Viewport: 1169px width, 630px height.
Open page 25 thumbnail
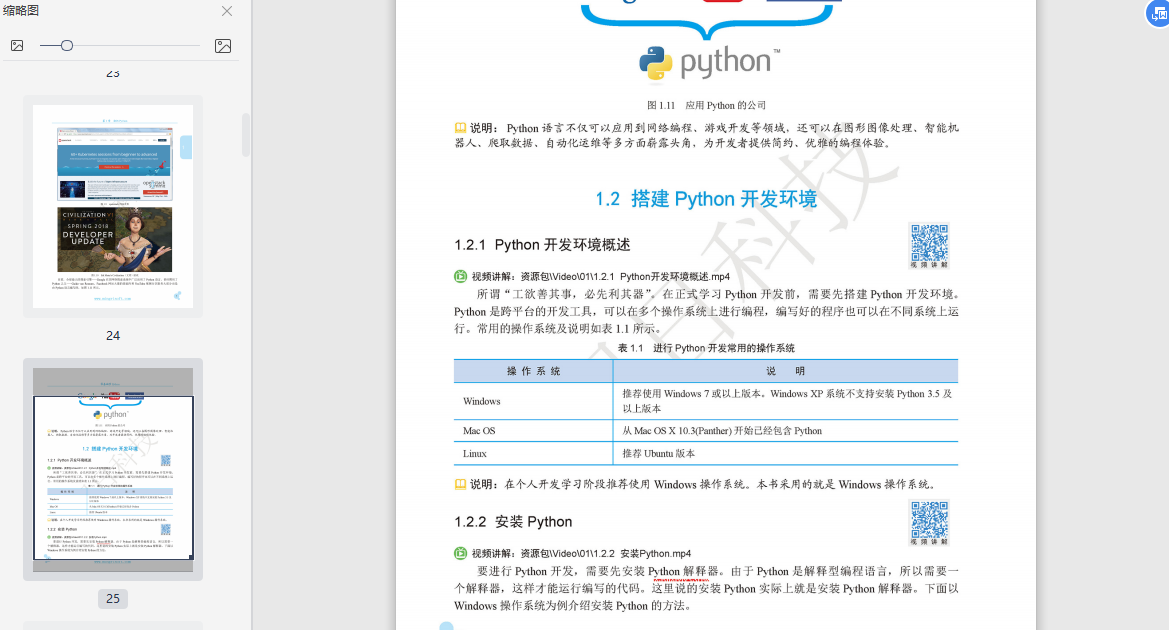pyautogui.click(x=113, y=469)
